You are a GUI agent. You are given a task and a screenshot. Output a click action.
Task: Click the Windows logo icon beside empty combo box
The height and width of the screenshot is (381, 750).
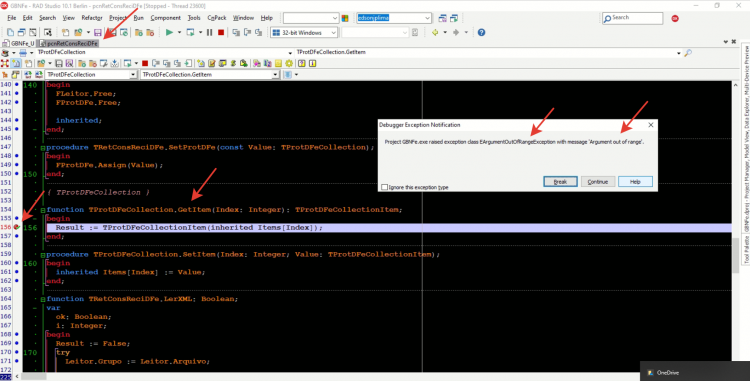(345, 18)
